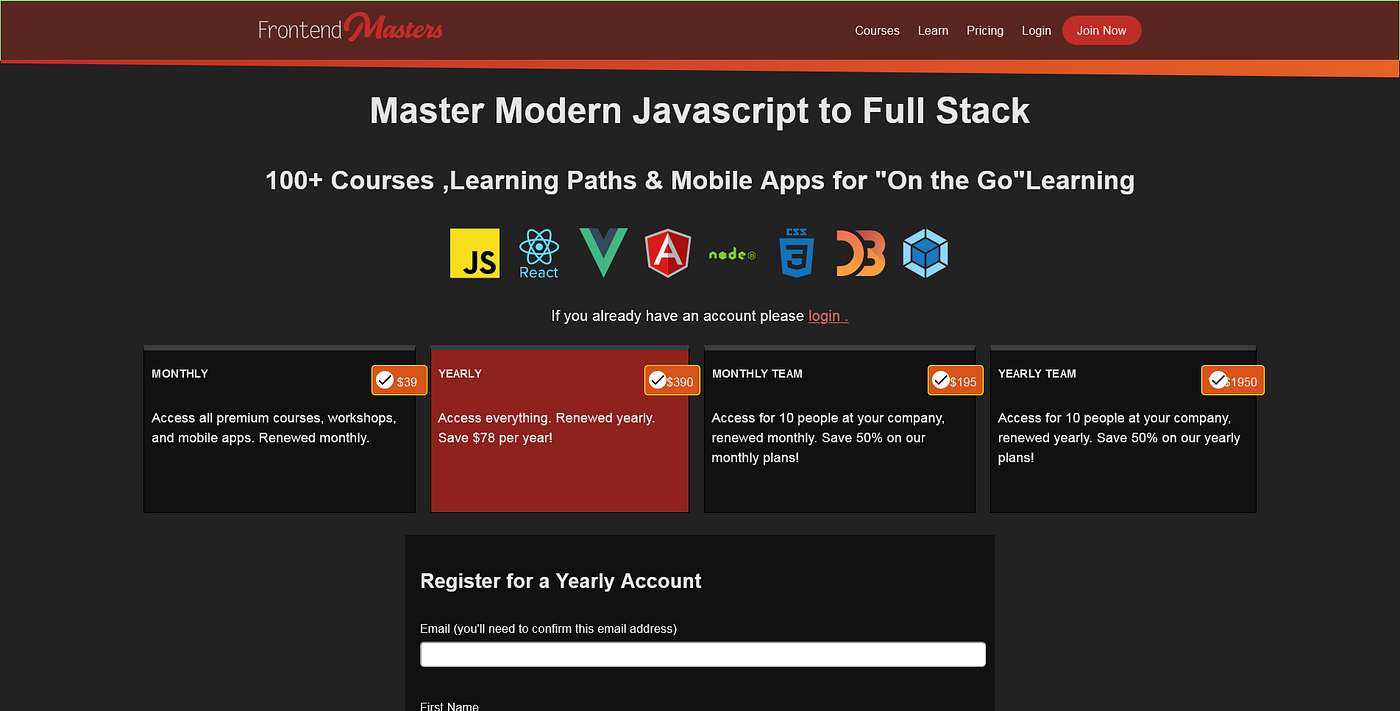Screen dimensions: 1400x711
Task: Click the Join Now button
Action: point(1101,30)
